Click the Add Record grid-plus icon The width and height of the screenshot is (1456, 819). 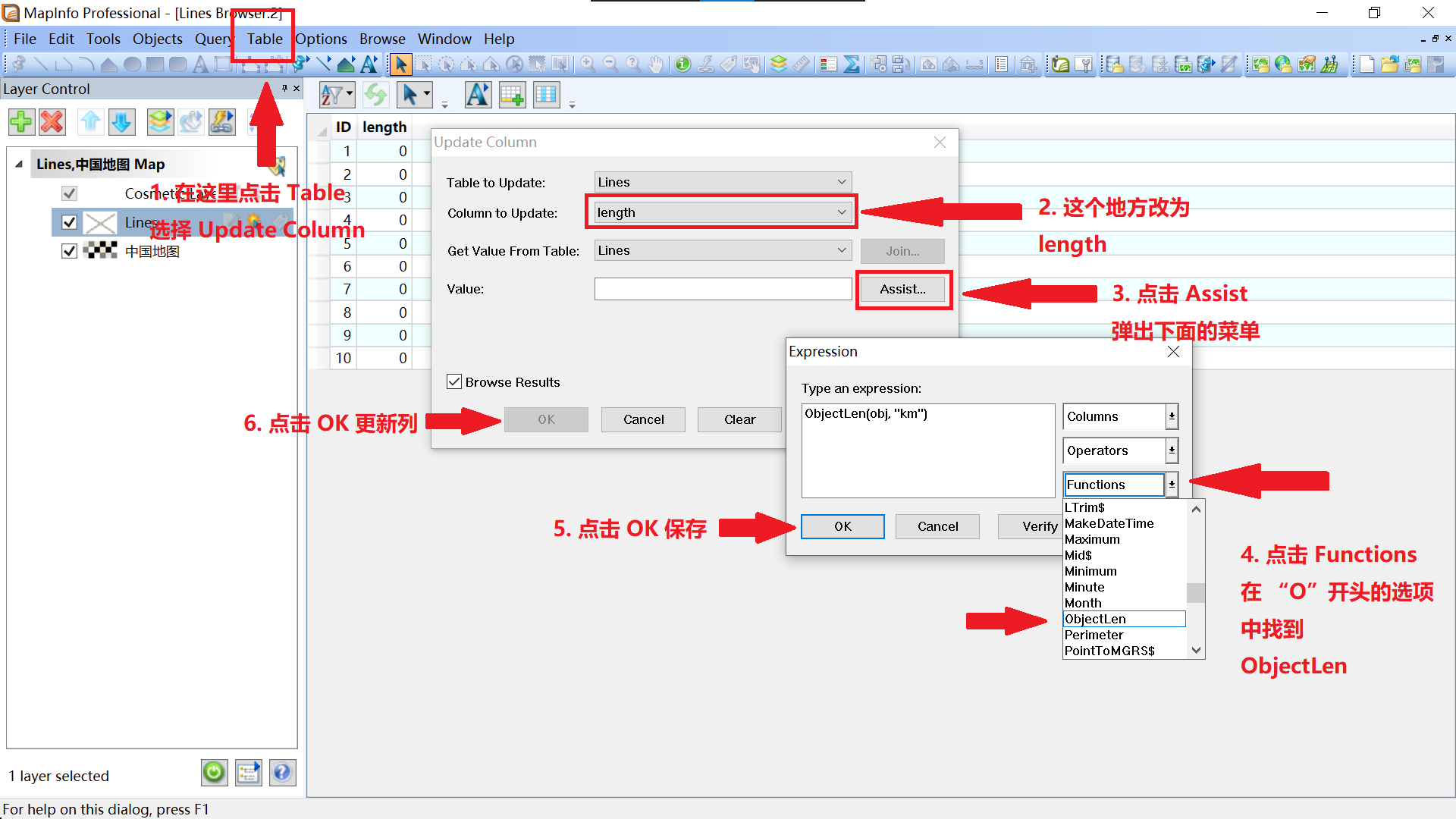click(x=512, y=95)
